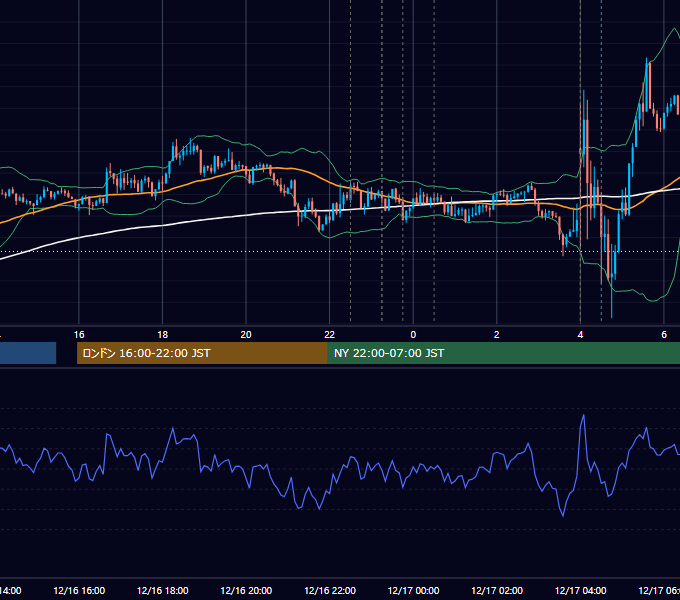The height and width of the screenshot is (600, 680).
Task: Click the 12/16 20:00 date axis label
Action: 246,590
